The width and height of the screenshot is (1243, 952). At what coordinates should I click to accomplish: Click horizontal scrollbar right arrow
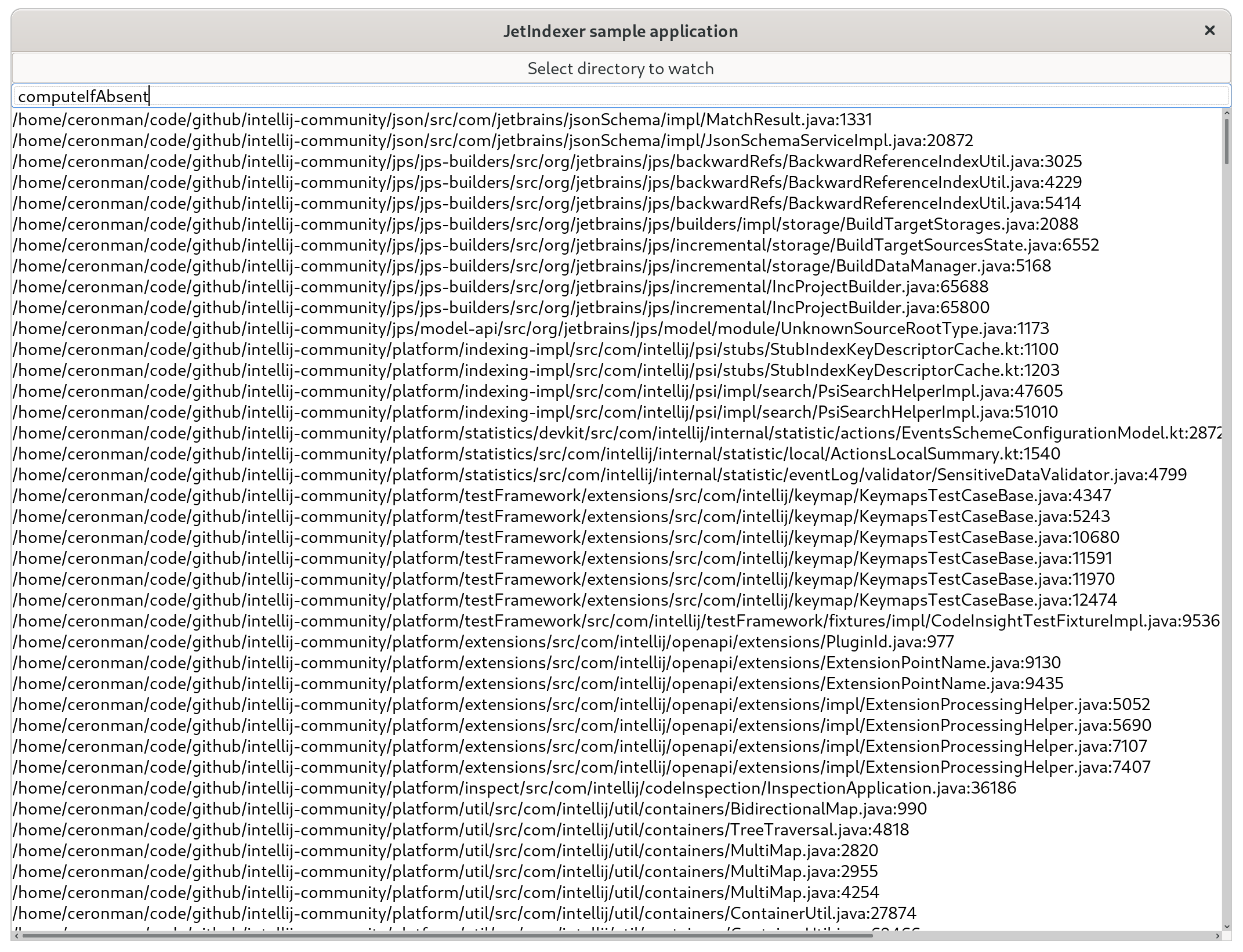[1217, 936]
